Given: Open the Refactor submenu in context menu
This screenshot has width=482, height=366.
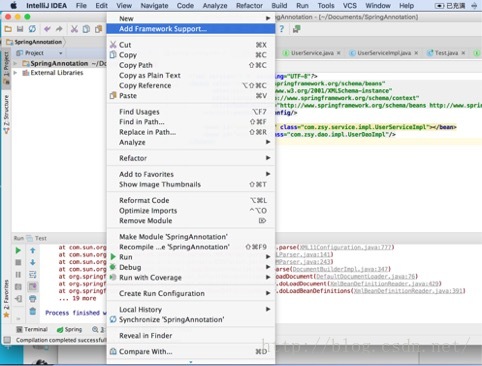Looking at the screenshot, I should (191, 158).
